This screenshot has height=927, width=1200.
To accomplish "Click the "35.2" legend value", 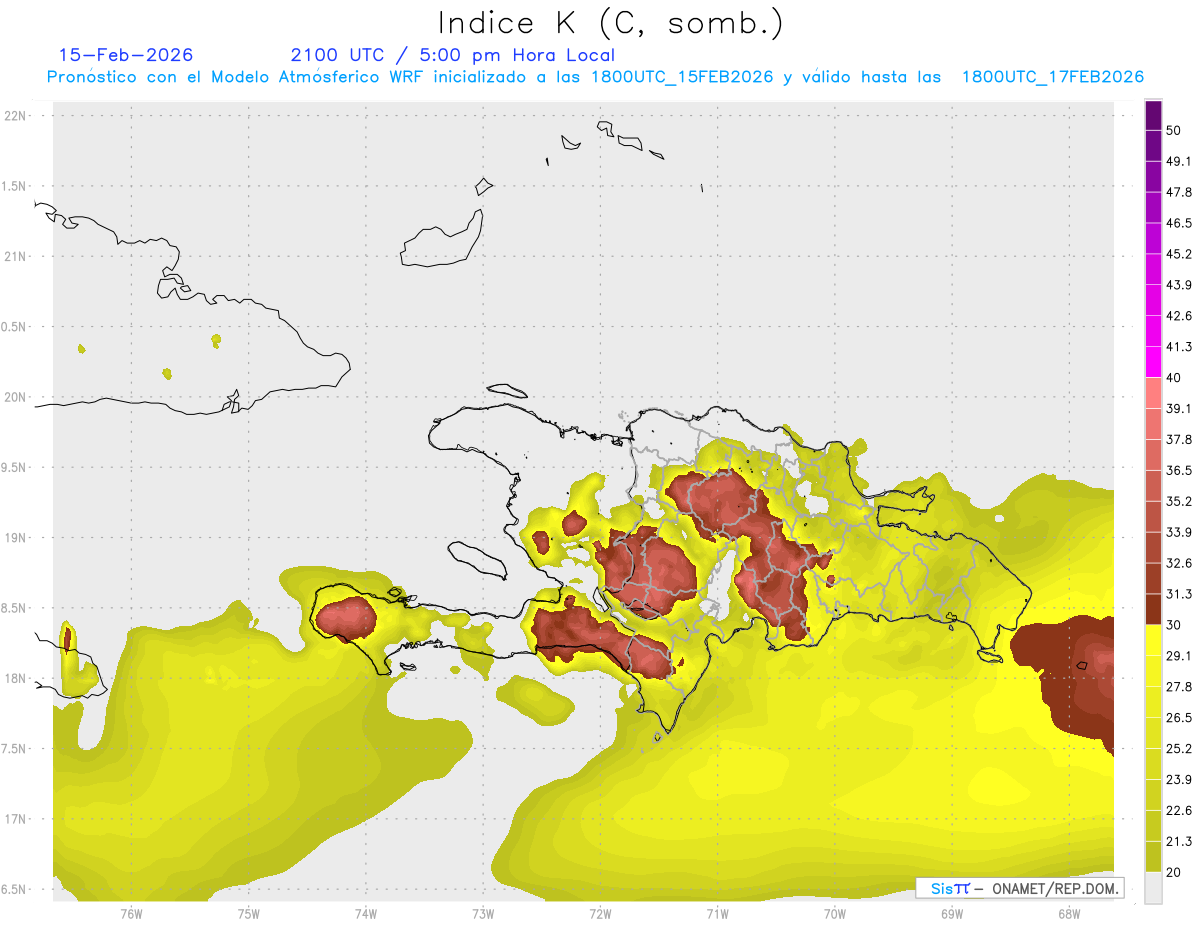I will point(1179,501).
